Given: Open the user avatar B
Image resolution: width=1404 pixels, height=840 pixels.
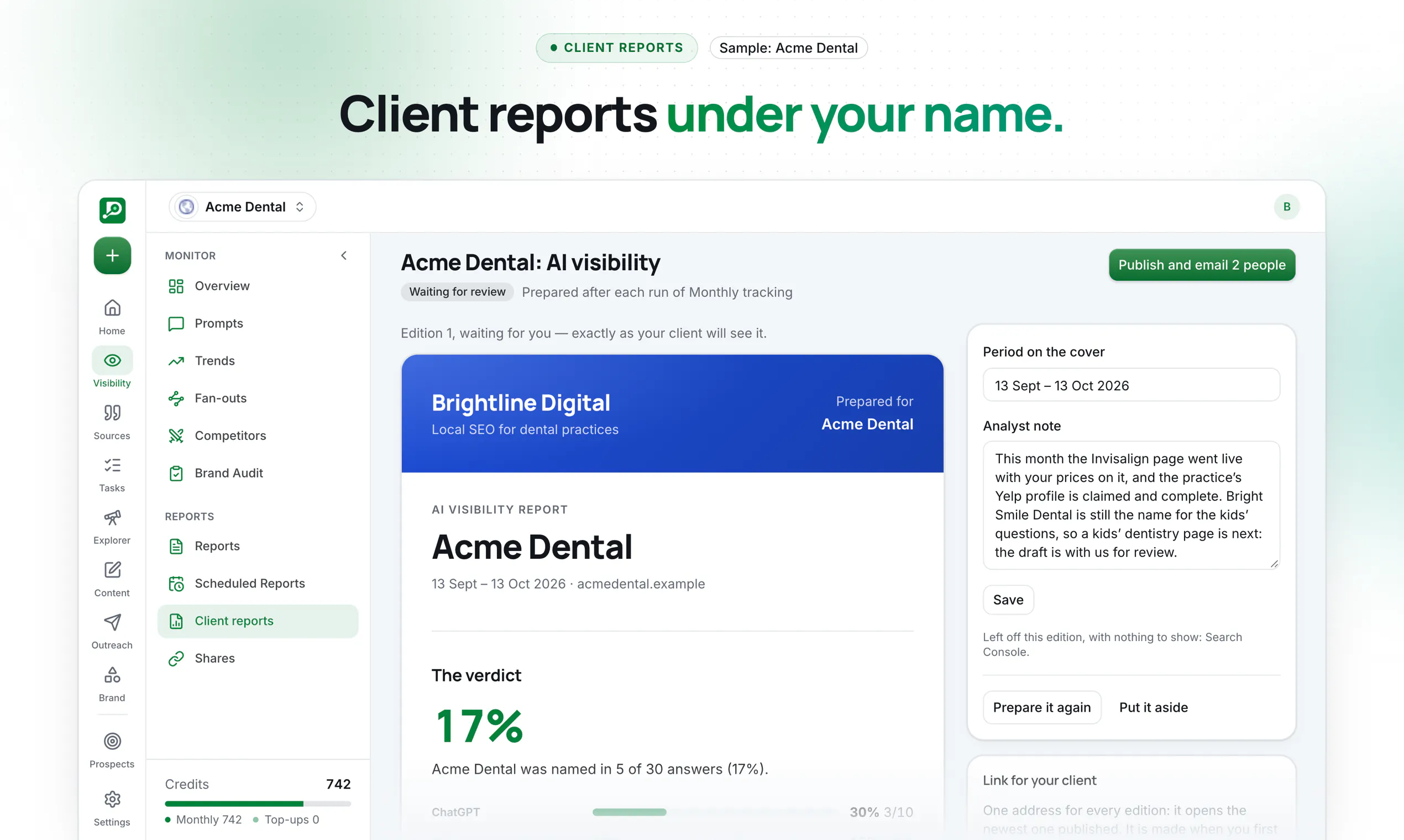Looking at the screenshot, I should point(1286,207).
